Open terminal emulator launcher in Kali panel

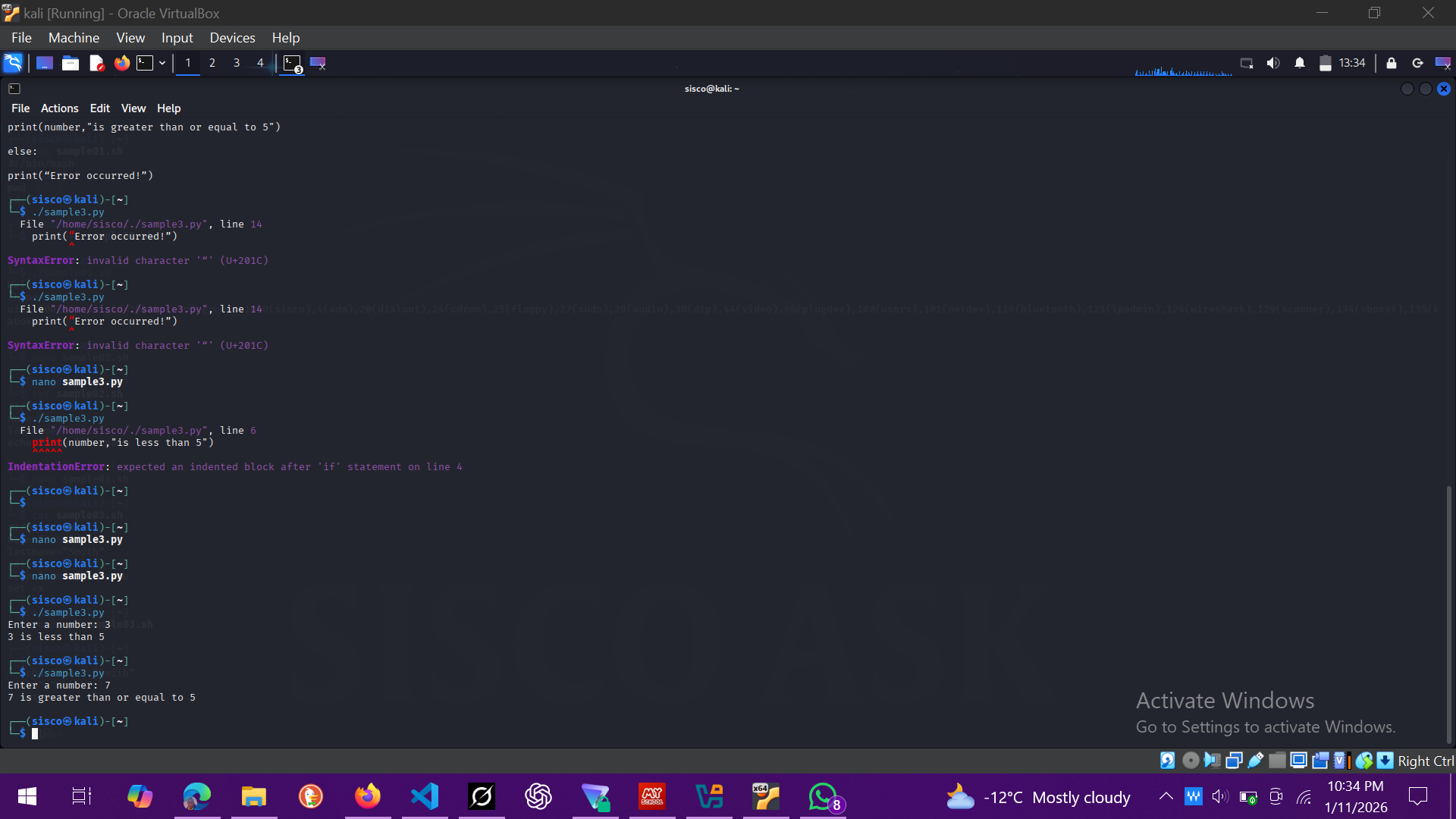[x=145, y=63]
